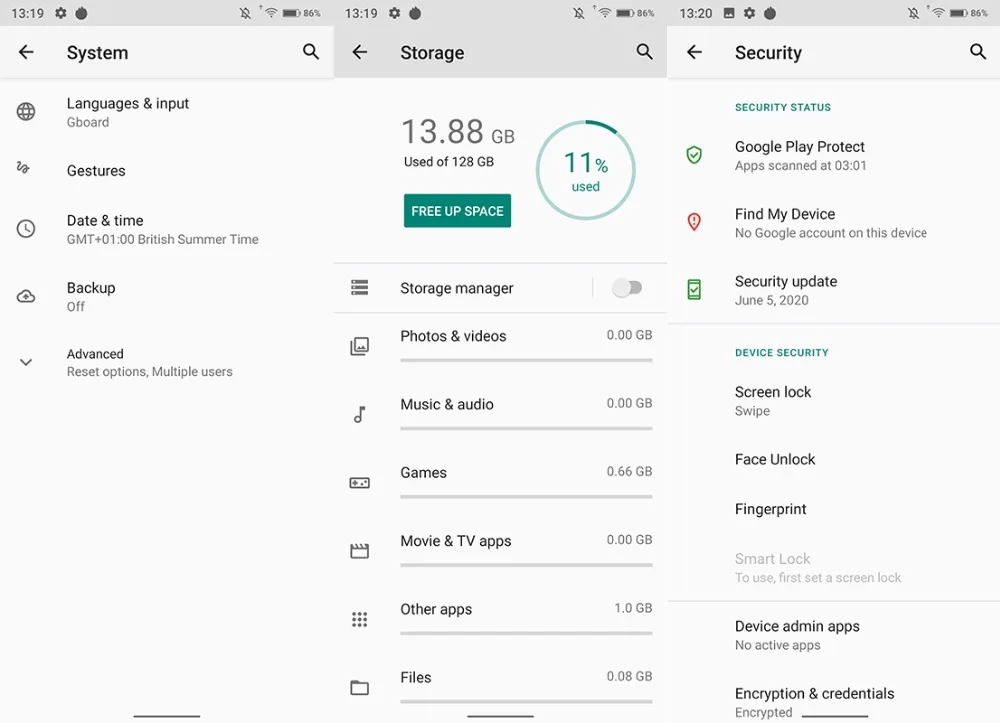Screen dimensions: 1000x723
Task: Search within Storage settings
Action: tap(645, 52)
